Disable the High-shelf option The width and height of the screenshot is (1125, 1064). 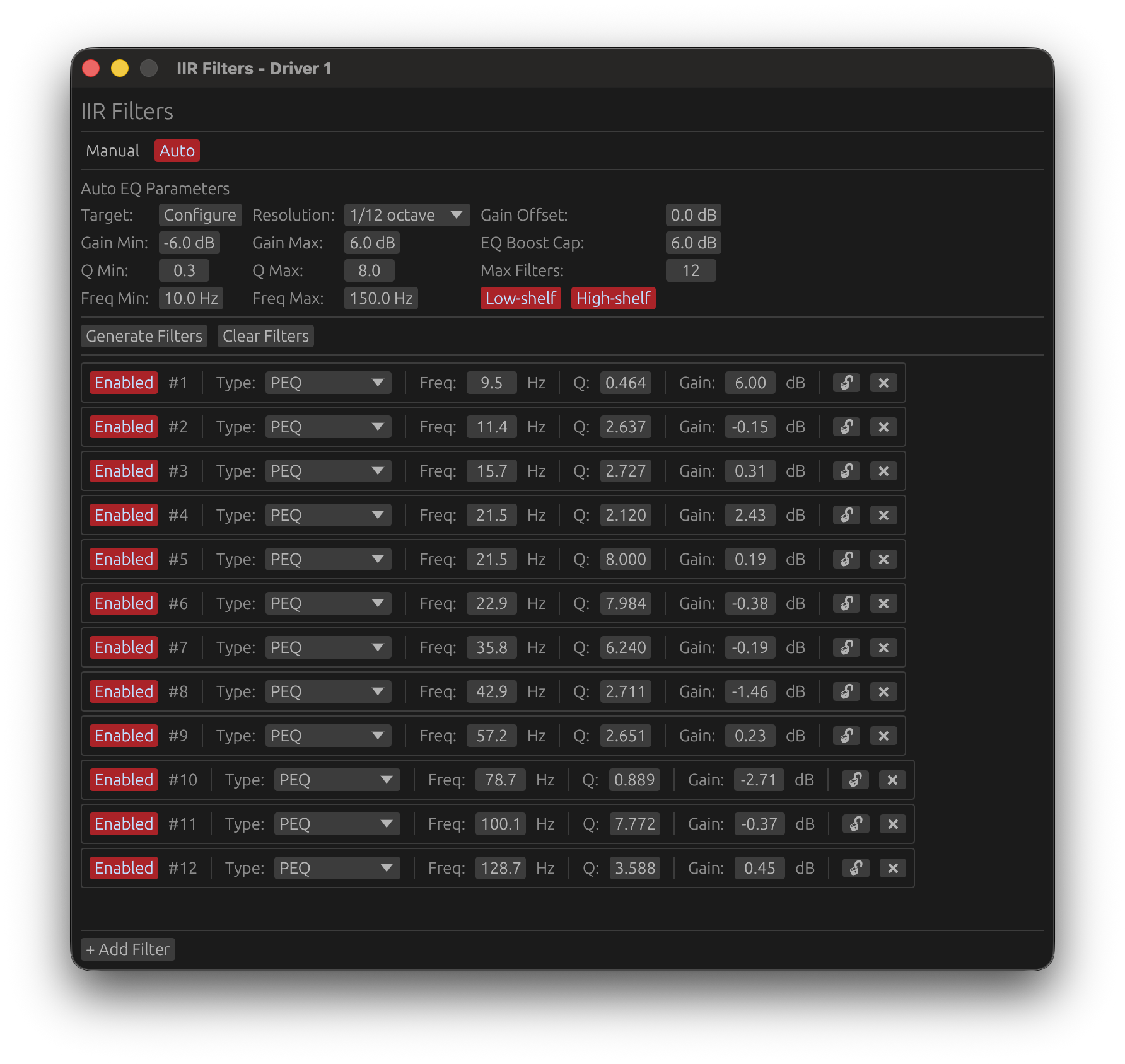pyautogui.click(x=613, y=298)
